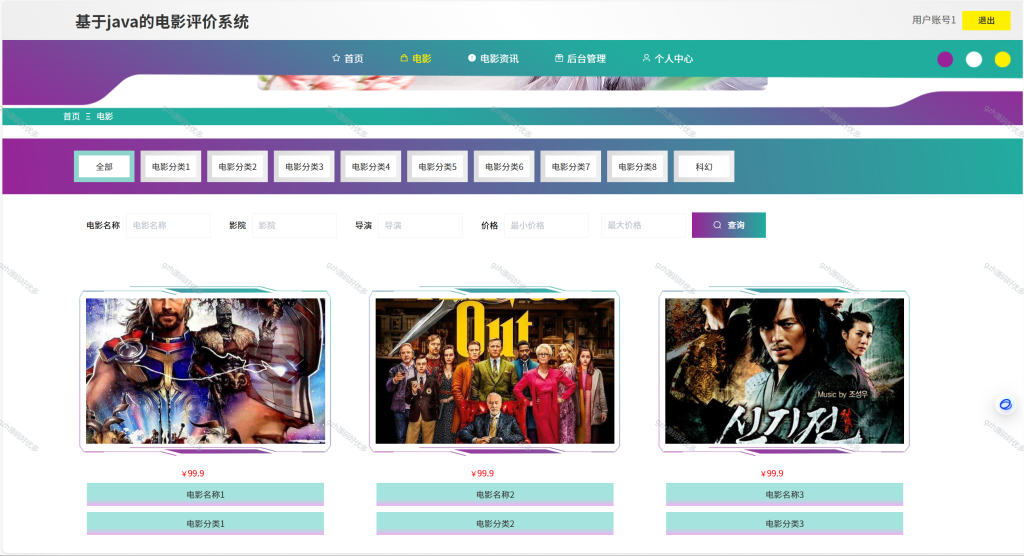Click the 查询 search button
This screenshot has width=1024, height=556.
[729, 225]
